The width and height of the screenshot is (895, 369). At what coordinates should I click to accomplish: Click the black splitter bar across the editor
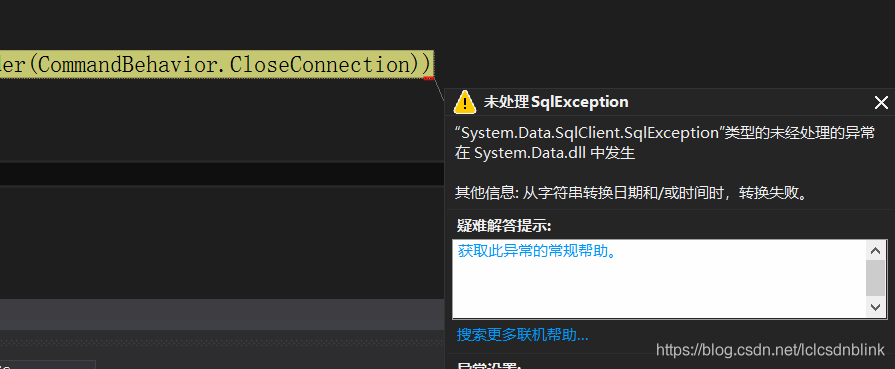coord(222,174)
